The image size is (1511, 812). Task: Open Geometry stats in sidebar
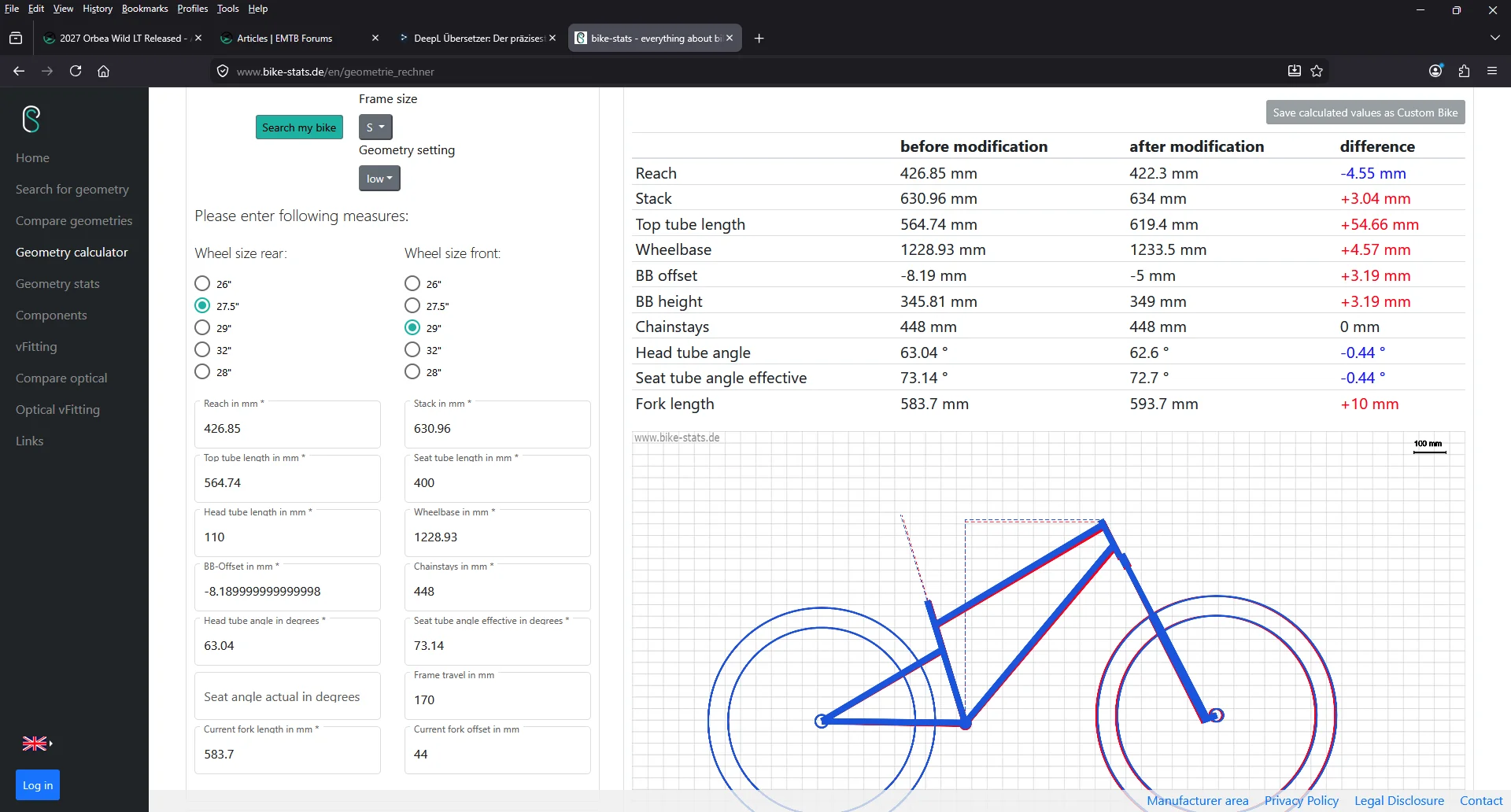click(x=57, y=283)
